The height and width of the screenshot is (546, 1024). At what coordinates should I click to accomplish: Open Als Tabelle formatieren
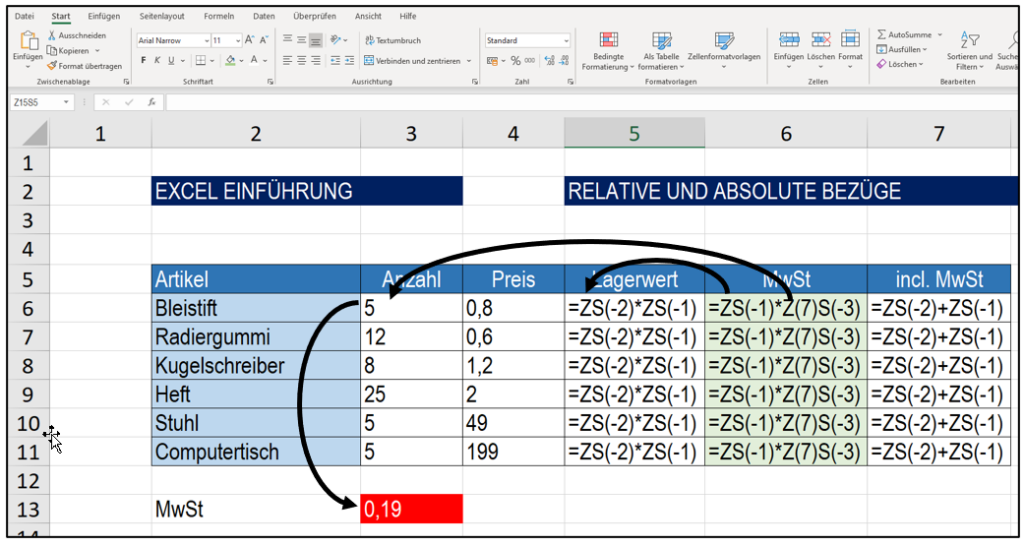[661, 51]
